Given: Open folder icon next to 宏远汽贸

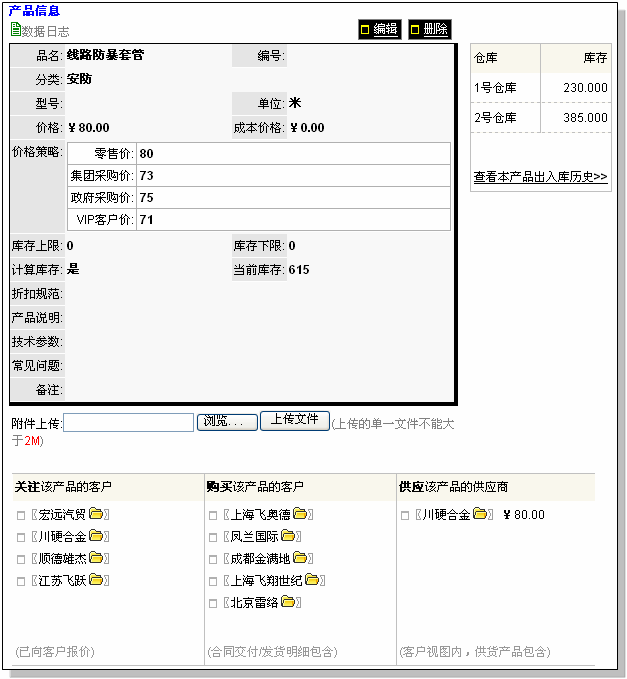Looking at the screenshot, I should (x=96, y=515).
